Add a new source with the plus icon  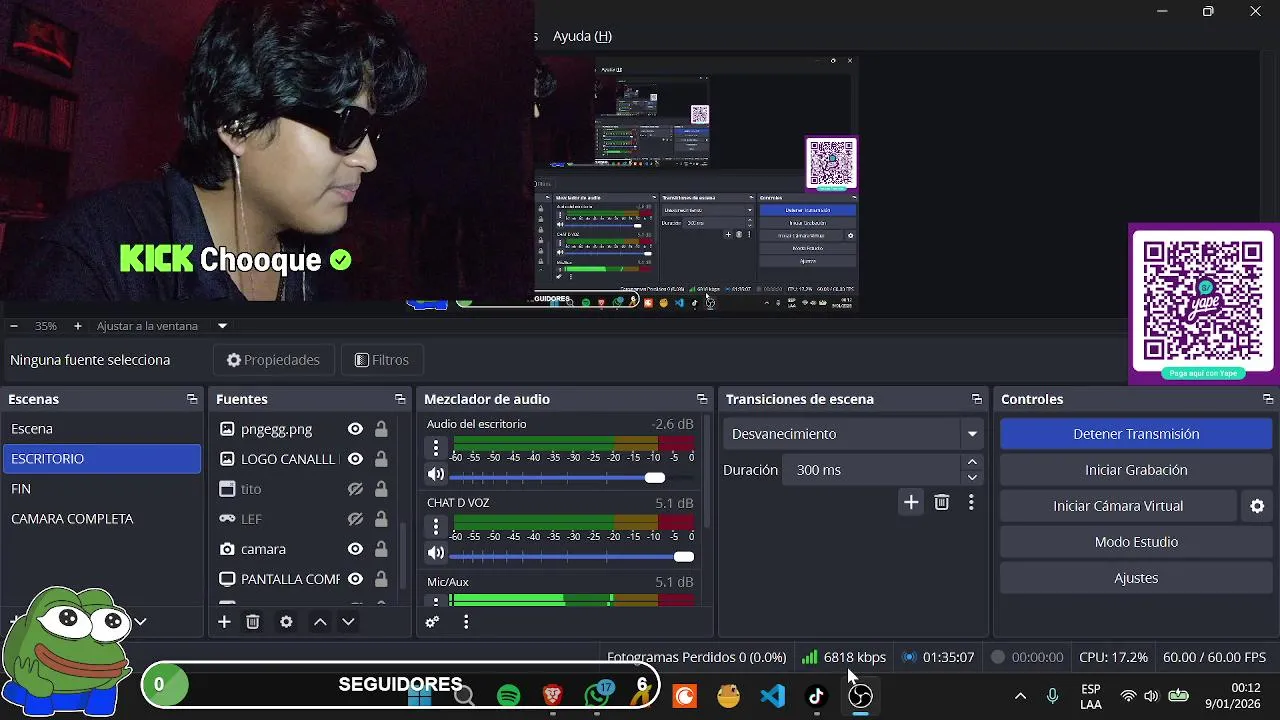[x=224, y=622]
